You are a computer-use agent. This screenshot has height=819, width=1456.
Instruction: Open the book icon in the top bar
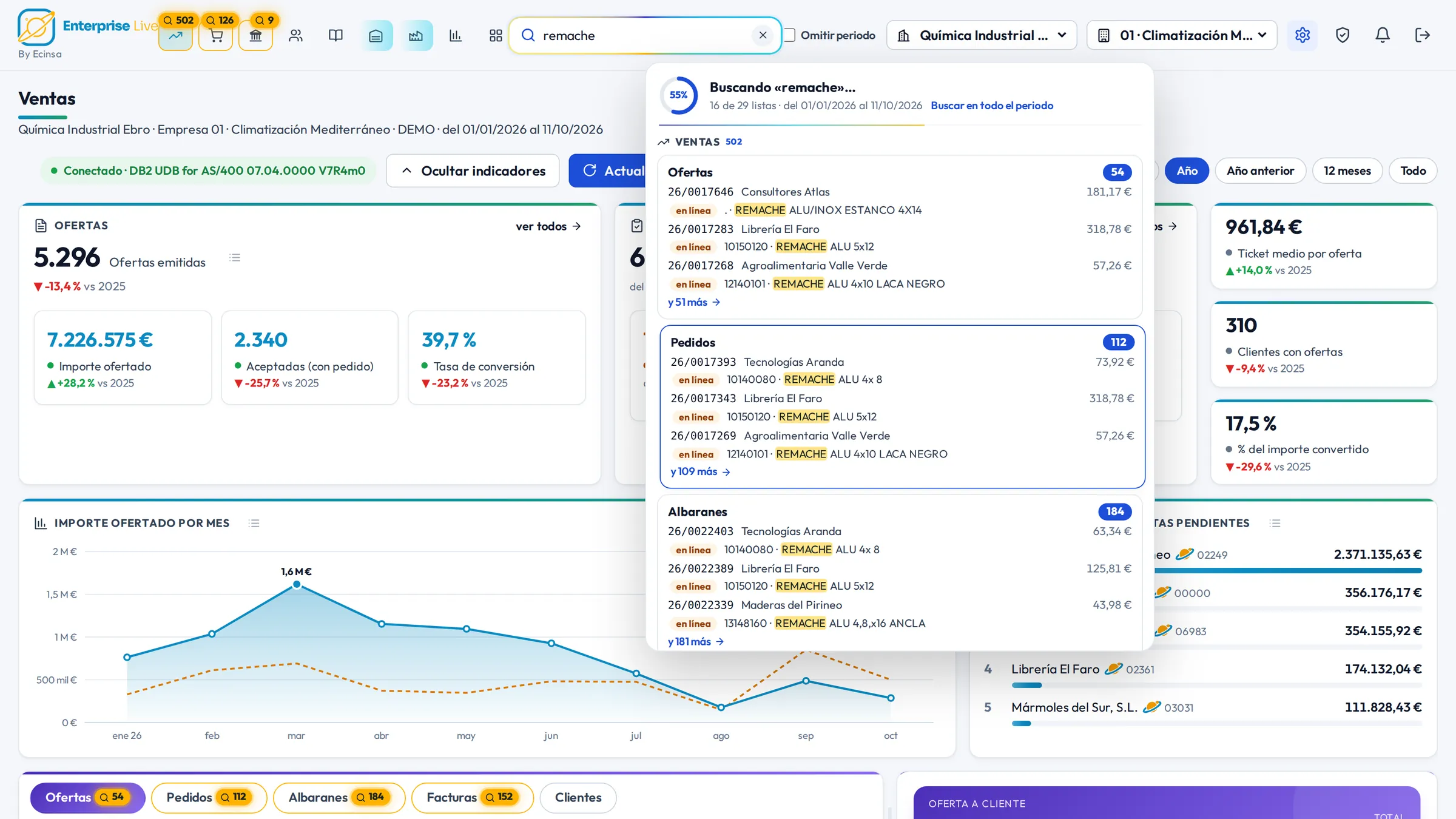pyautogui.click(x=335, y=35)
